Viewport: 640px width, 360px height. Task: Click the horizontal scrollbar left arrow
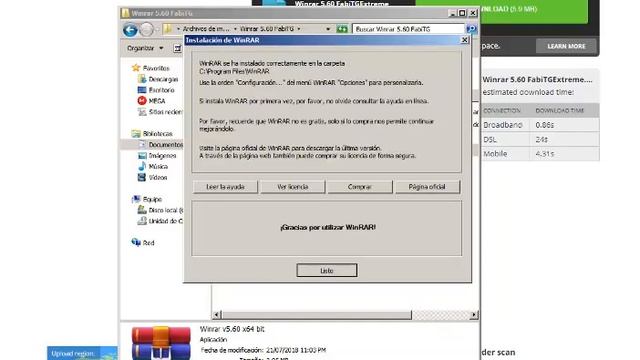[217, 315]
